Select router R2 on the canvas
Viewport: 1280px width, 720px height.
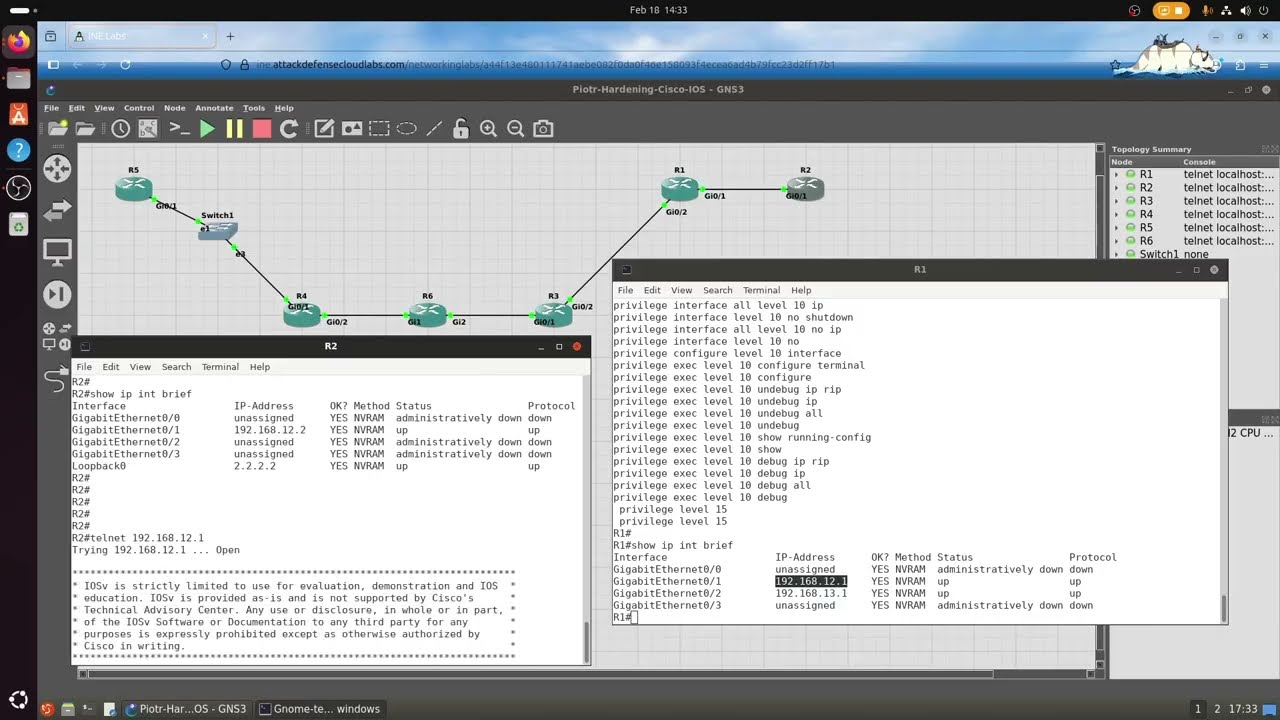(x=805, y=188)
